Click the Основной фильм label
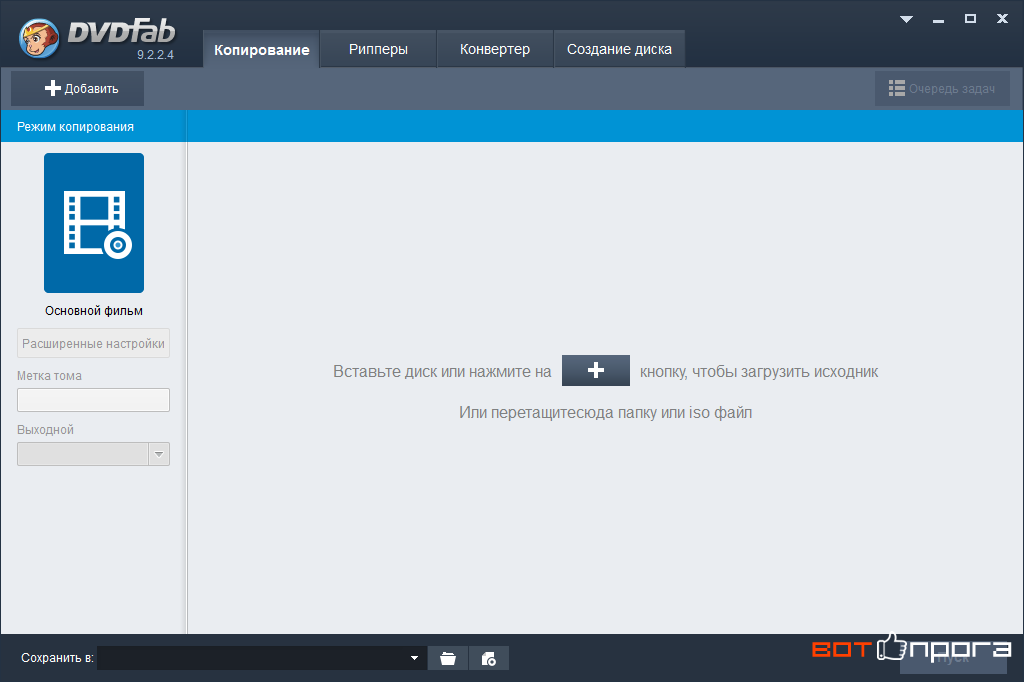1024x682 pixels. click(x=94, y=311)
